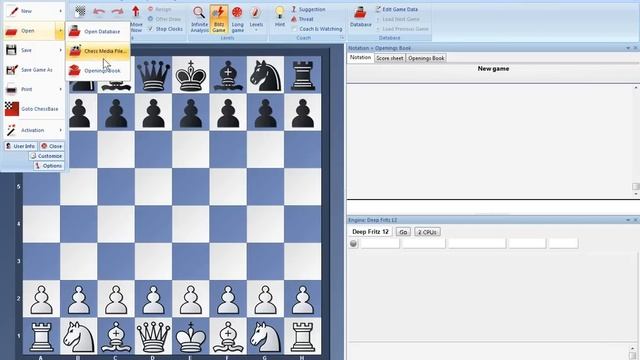Click the black rook on h8

302,75
